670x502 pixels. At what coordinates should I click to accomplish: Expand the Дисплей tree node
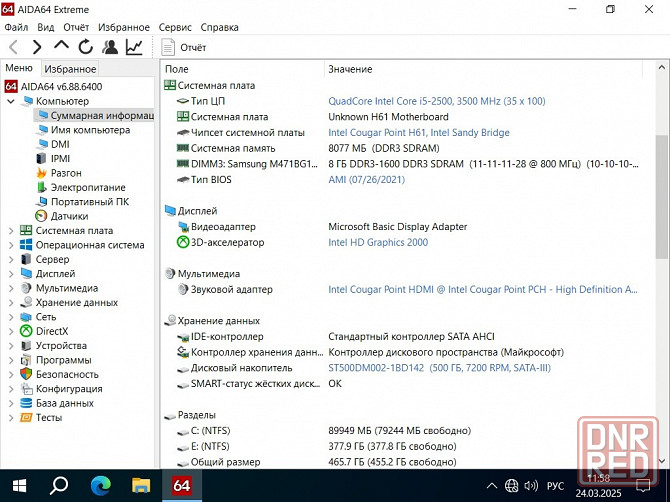[x=11, y=274]
